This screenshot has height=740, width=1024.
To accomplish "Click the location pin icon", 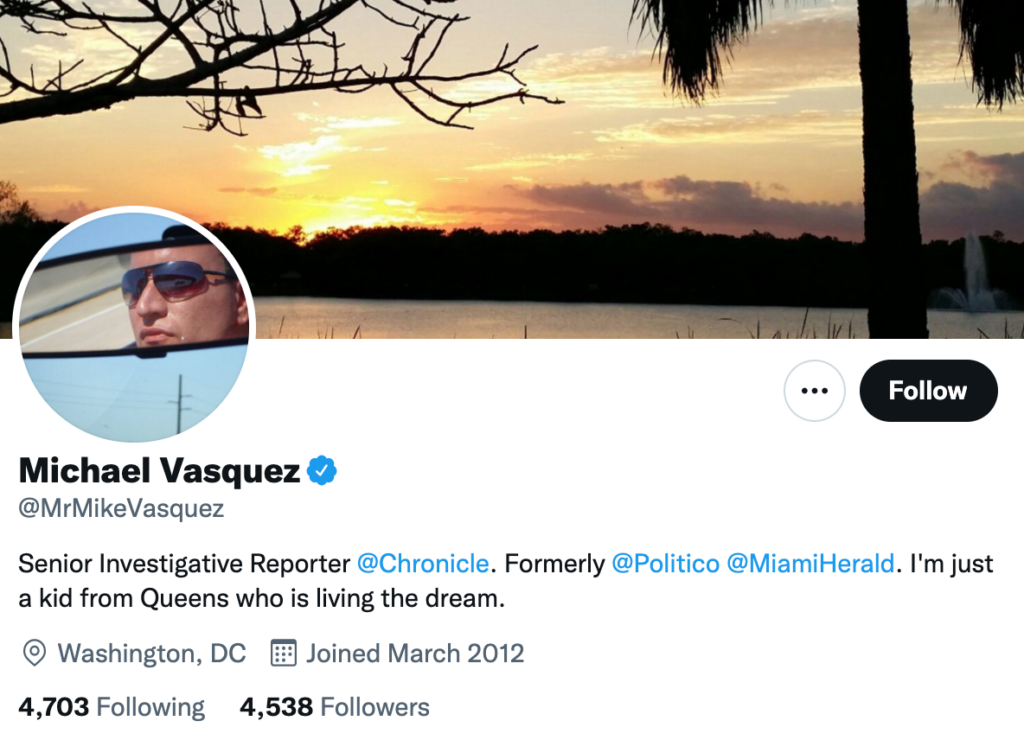I will pos(34,654).
